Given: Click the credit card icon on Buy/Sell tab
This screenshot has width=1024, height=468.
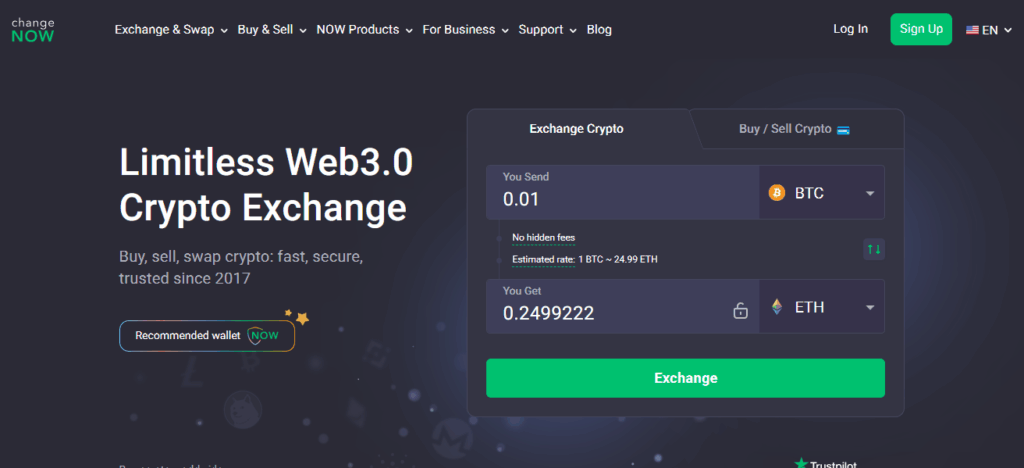Looking at the screenshot, I should 843,129.
